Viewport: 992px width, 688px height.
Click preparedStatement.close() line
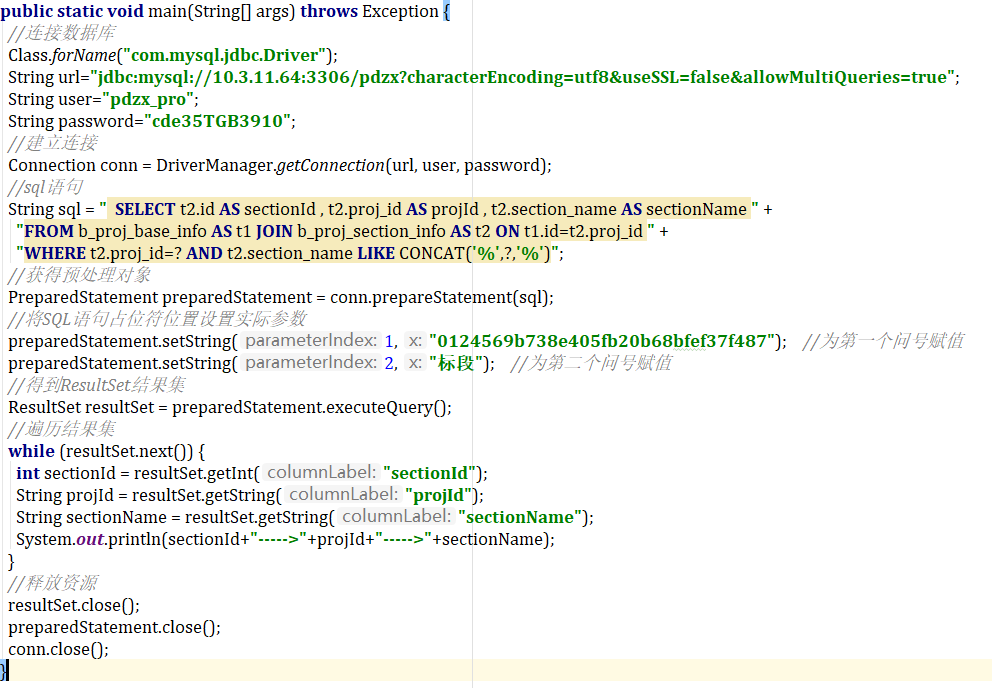[115, 628]
